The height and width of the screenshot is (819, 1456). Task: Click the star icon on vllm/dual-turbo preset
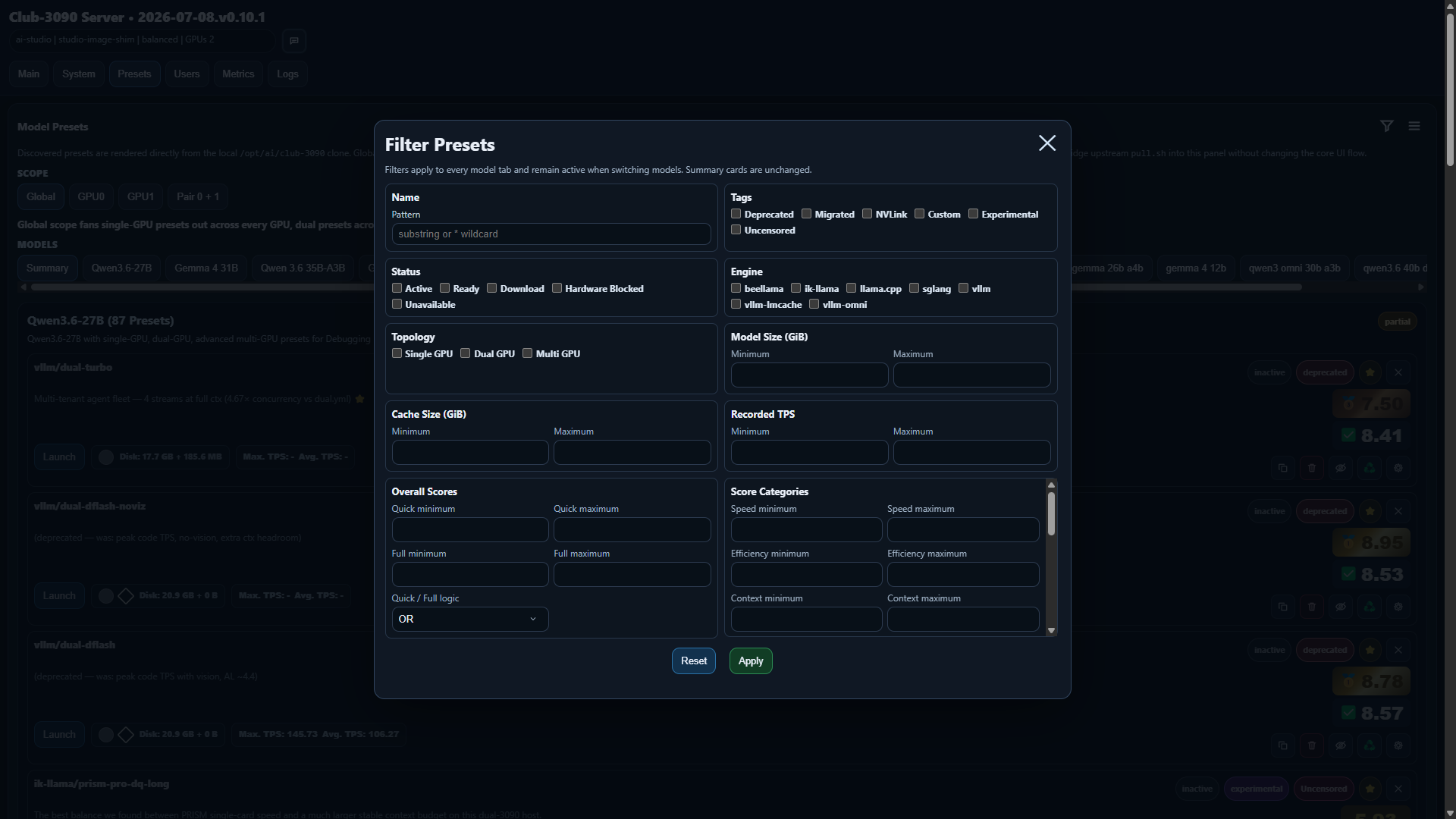tap(1370, 372)
